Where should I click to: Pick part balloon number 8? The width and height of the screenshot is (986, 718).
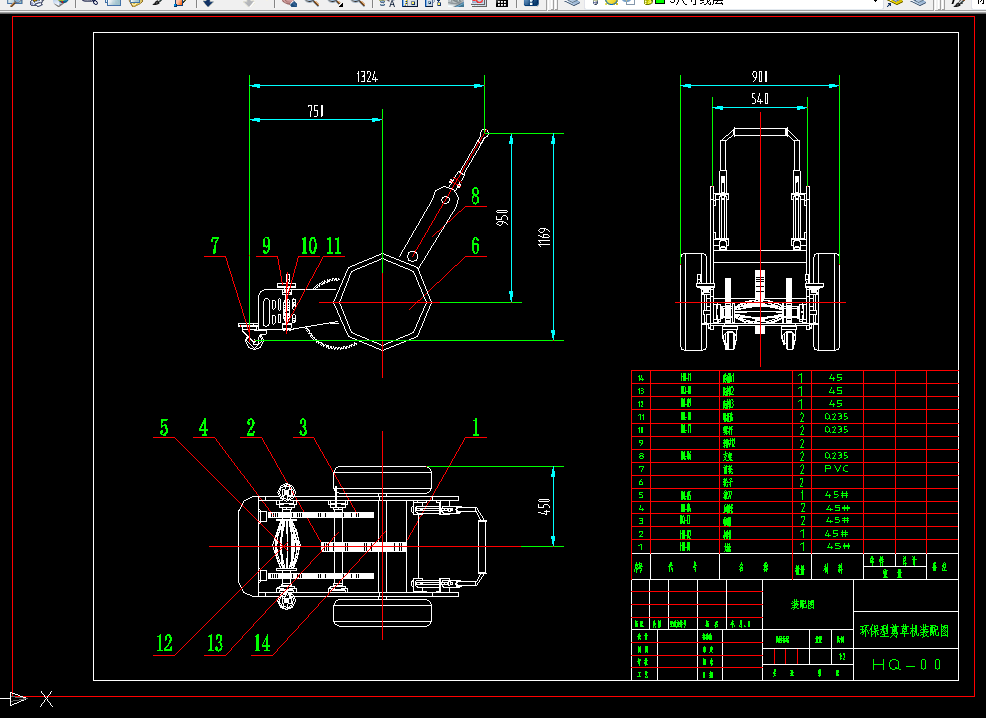click(475, 196)
